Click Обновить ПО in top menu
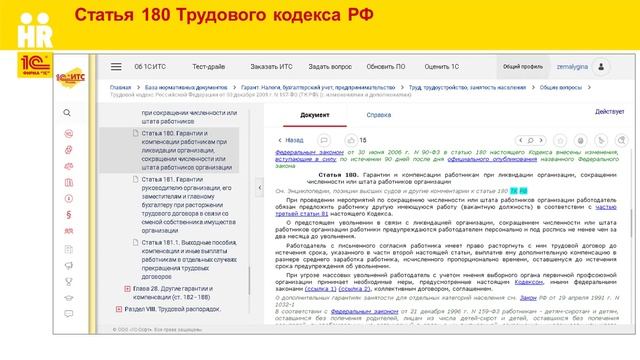The width and height of the screenshot is (640, 360). pos(386,67)
